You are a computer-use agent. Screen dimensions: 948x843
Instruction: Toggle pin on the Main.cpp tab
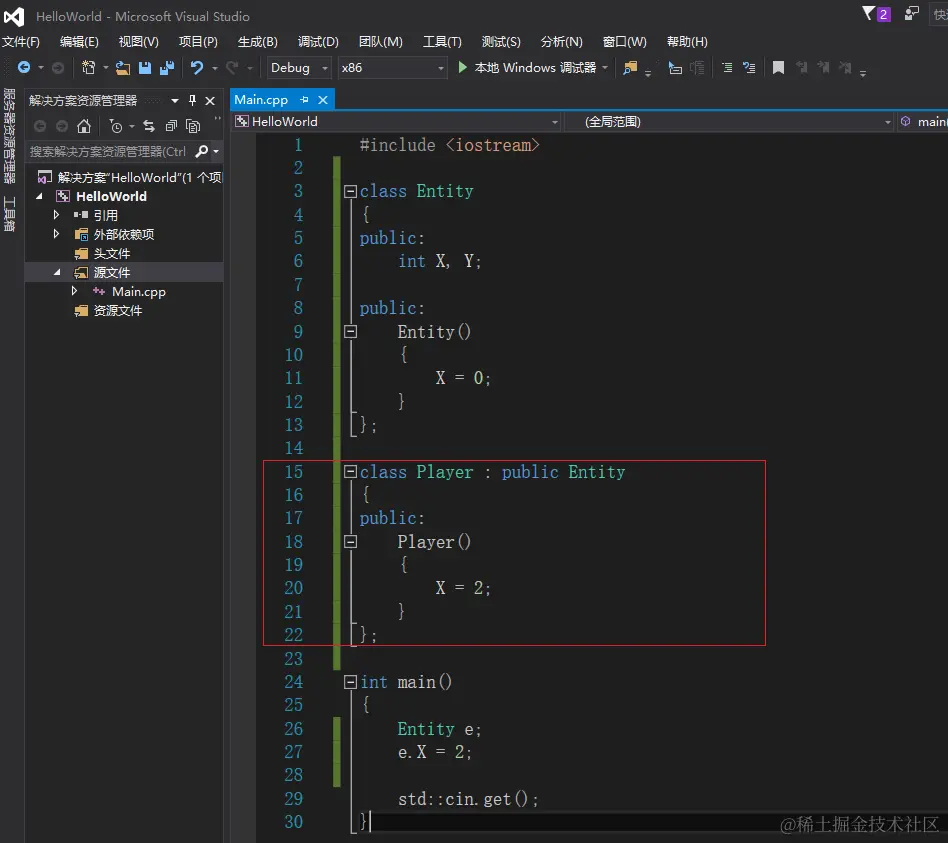coord(304,100)
